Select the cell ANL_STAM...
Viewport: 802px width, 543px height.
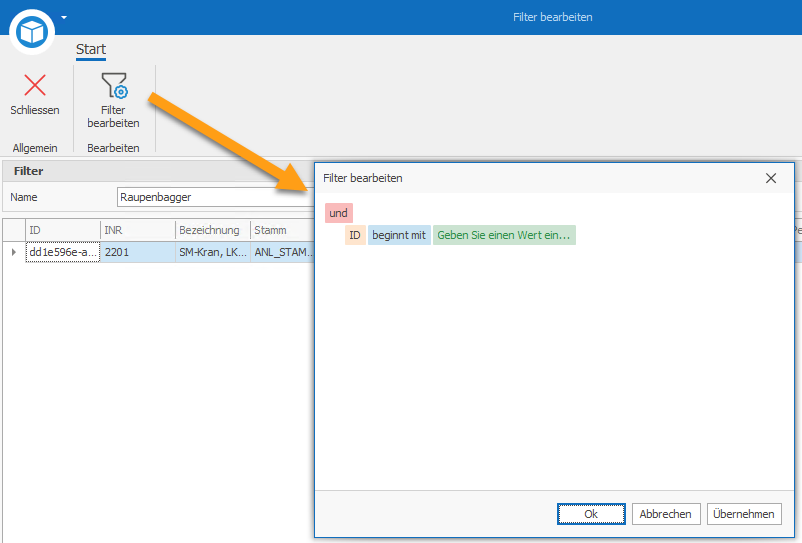pos(282,252)
